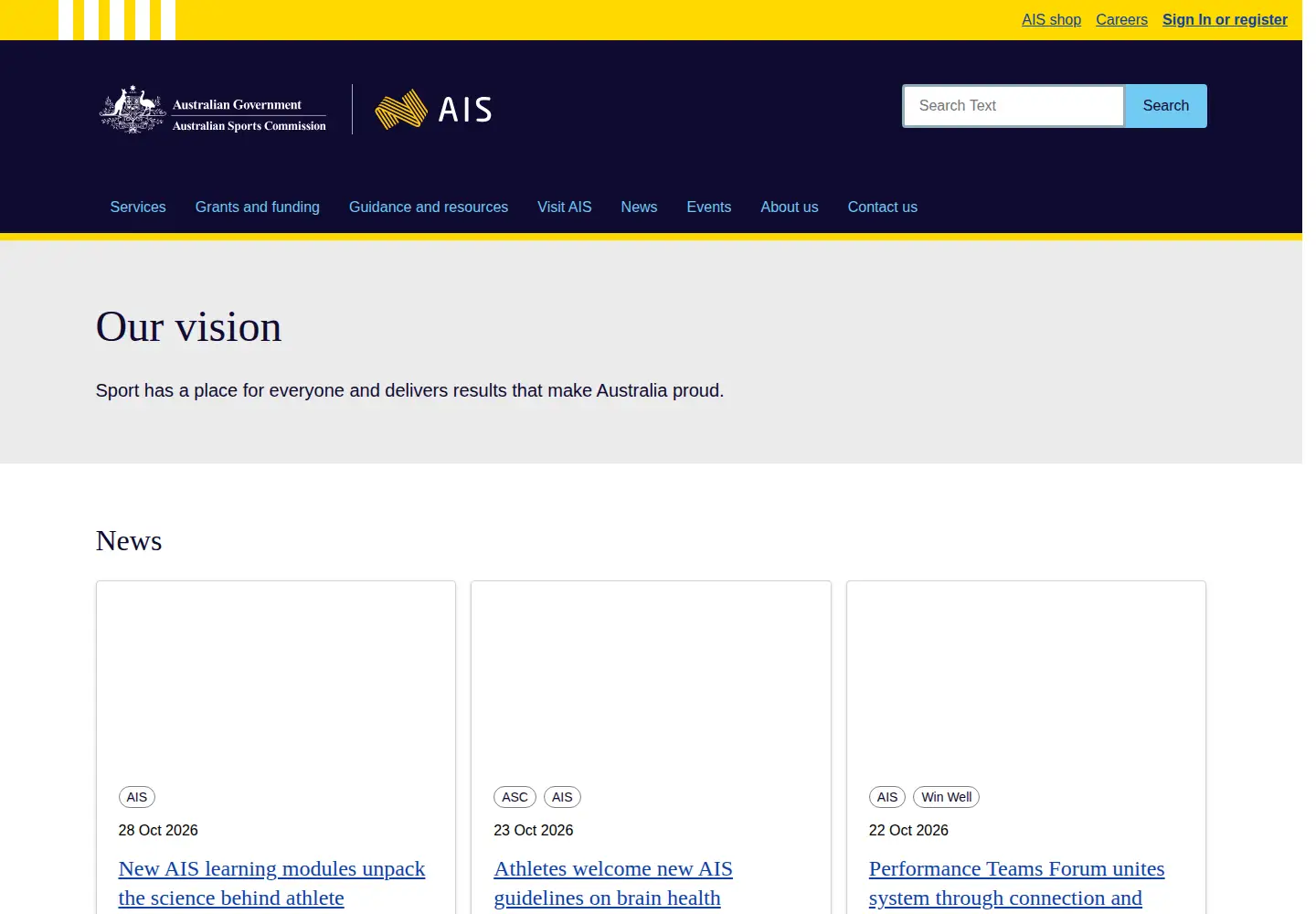
Task: Click AIS tag on 23 Oct 2026 card
Action: (x=562, y=797)
